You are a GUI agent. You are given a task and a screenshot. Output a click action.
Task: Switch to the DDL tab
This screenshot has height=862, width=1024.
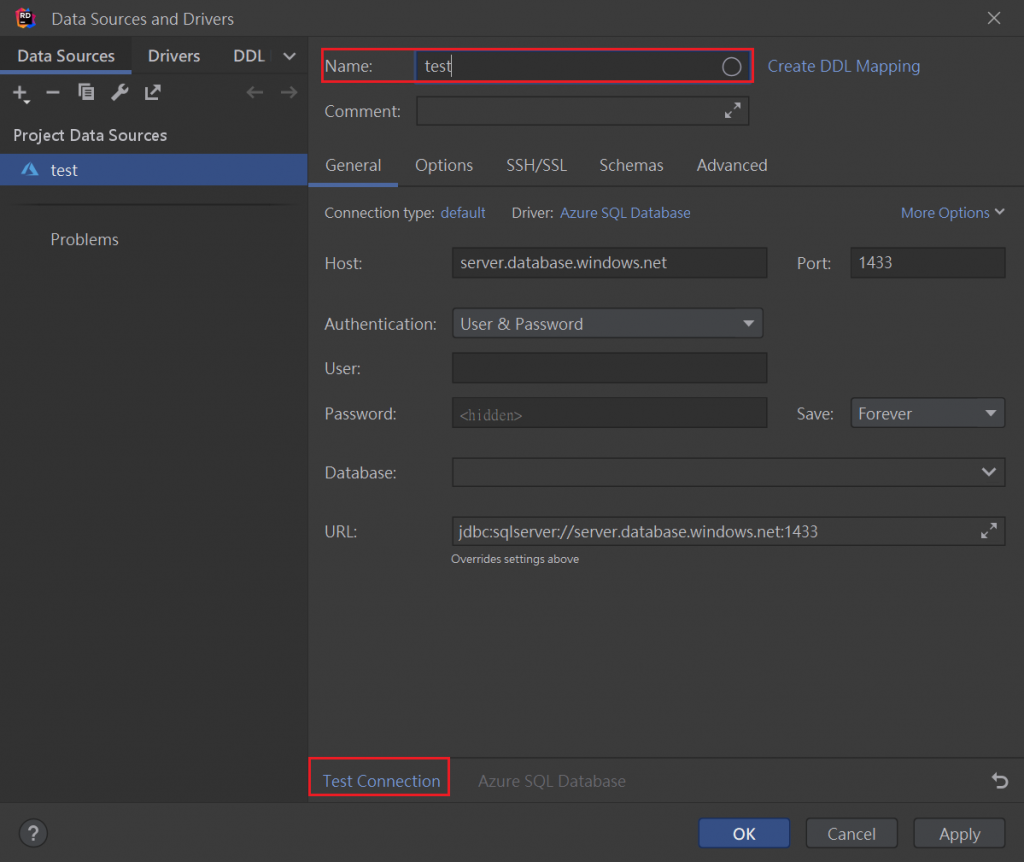pyautogui.click(x=249, y=56)
